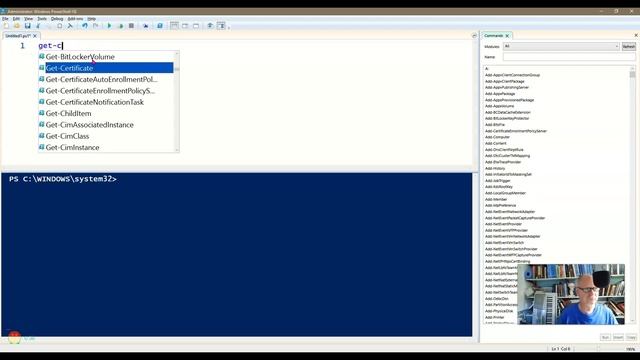Create a new script with New icon
The height and width of the screenshot is (360, 640).
tap(6, 26)
